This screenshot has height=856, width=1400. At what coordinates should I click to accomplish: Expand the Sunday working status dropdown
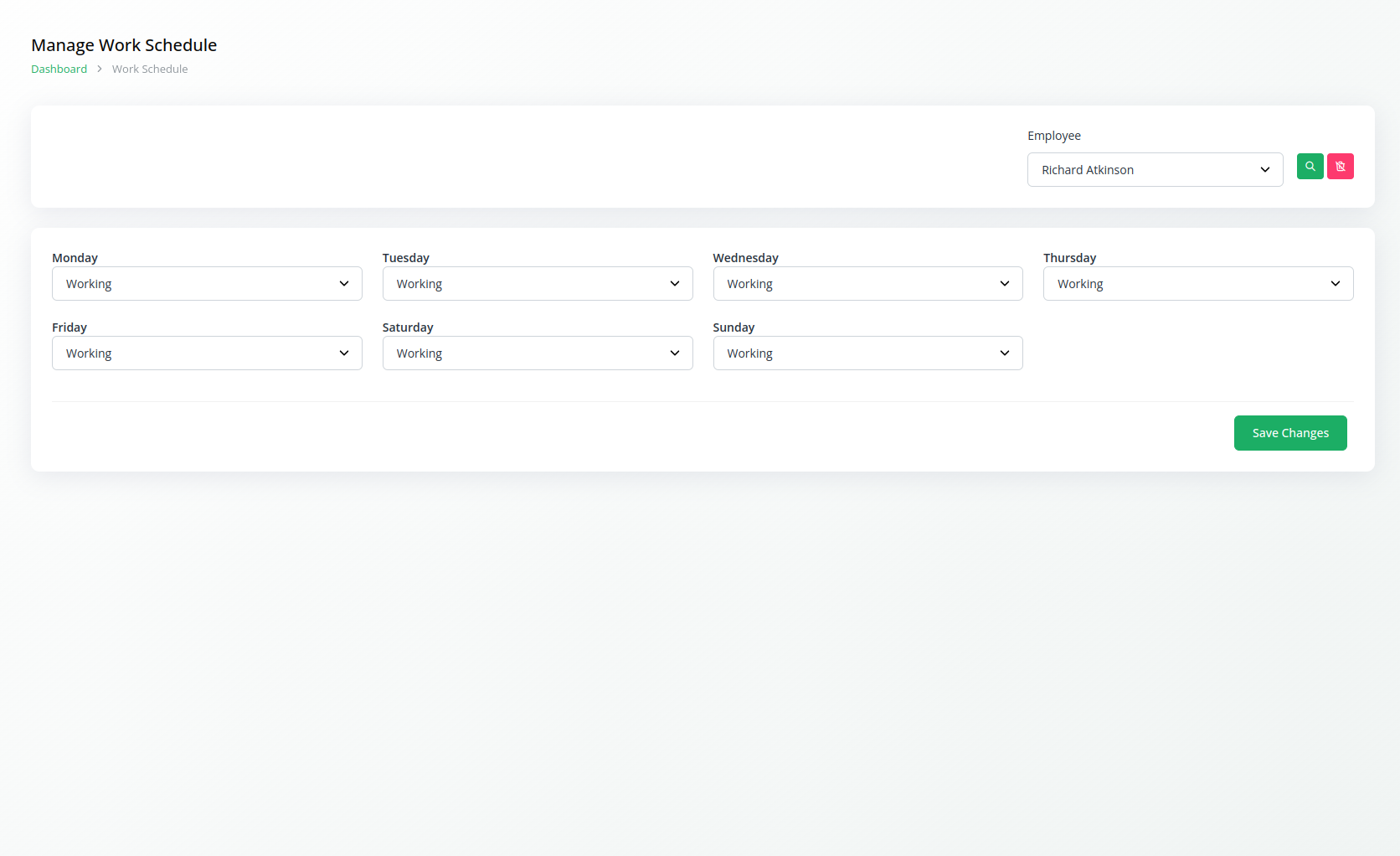point(867,353)
